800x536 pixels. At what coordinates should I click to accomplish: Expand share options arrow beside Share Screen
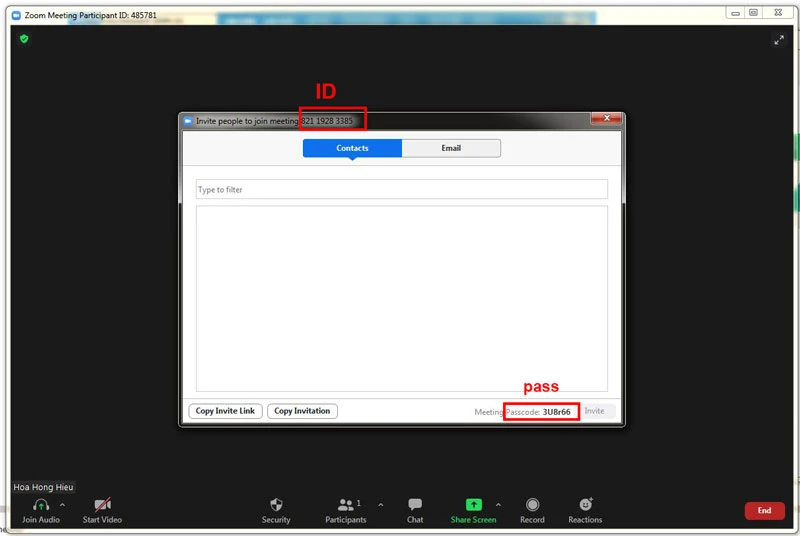point(498,505)
